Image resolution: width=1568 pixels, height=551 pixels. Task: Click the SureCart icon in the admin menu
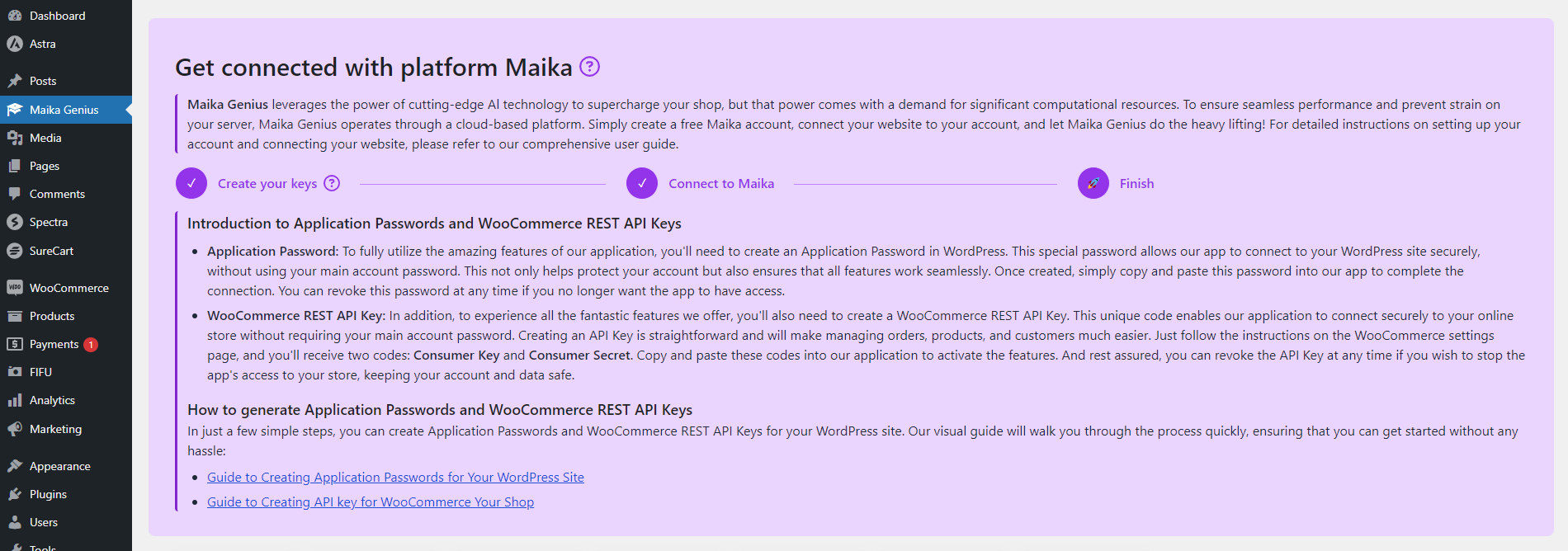coord(15,251)
